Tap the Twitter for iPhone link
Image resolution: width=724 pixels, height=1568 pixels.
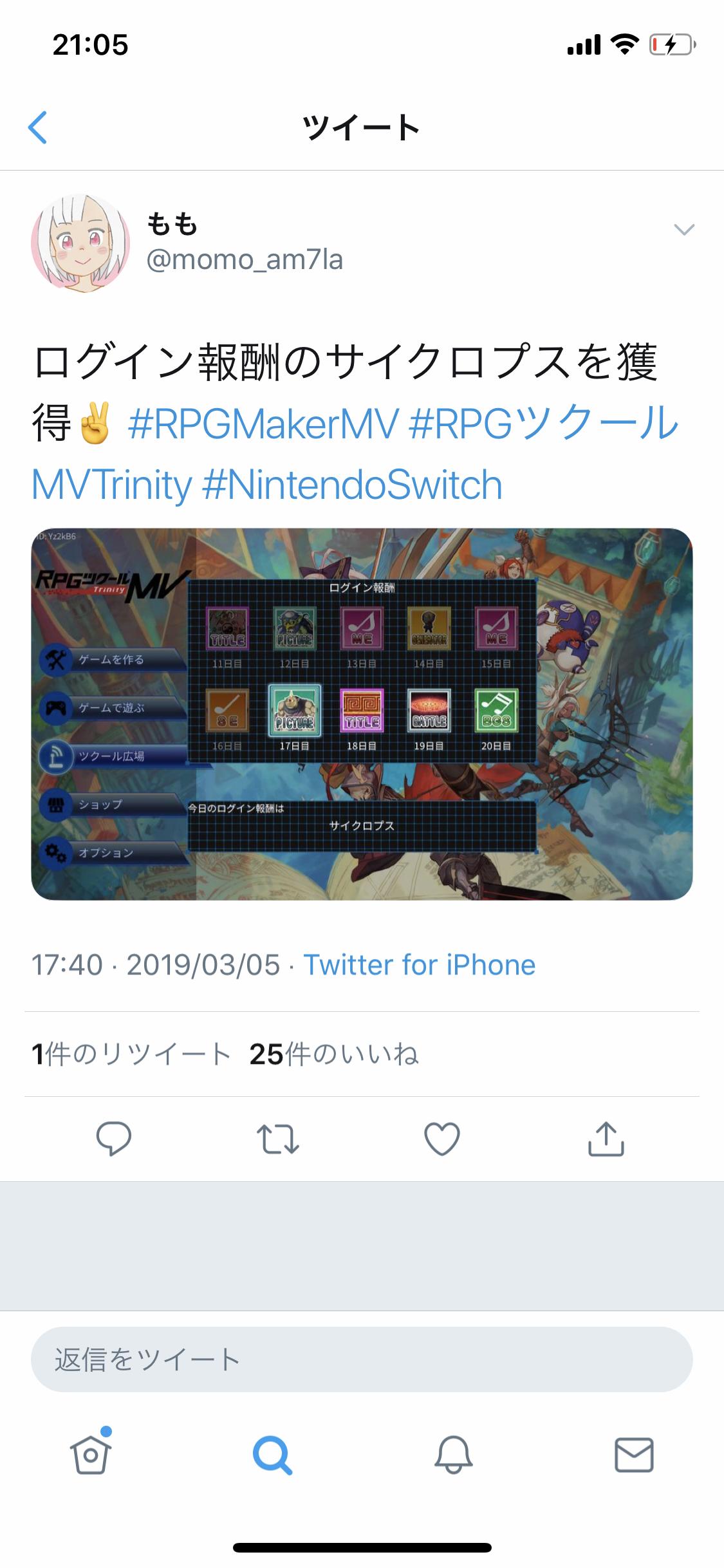pos(420,965)
